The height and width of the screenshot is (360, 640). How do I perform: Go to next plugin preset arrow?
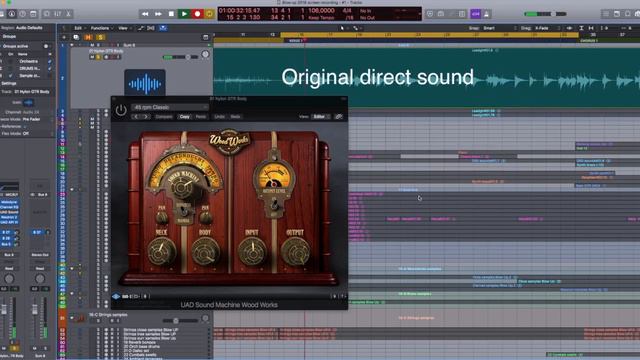146,117
